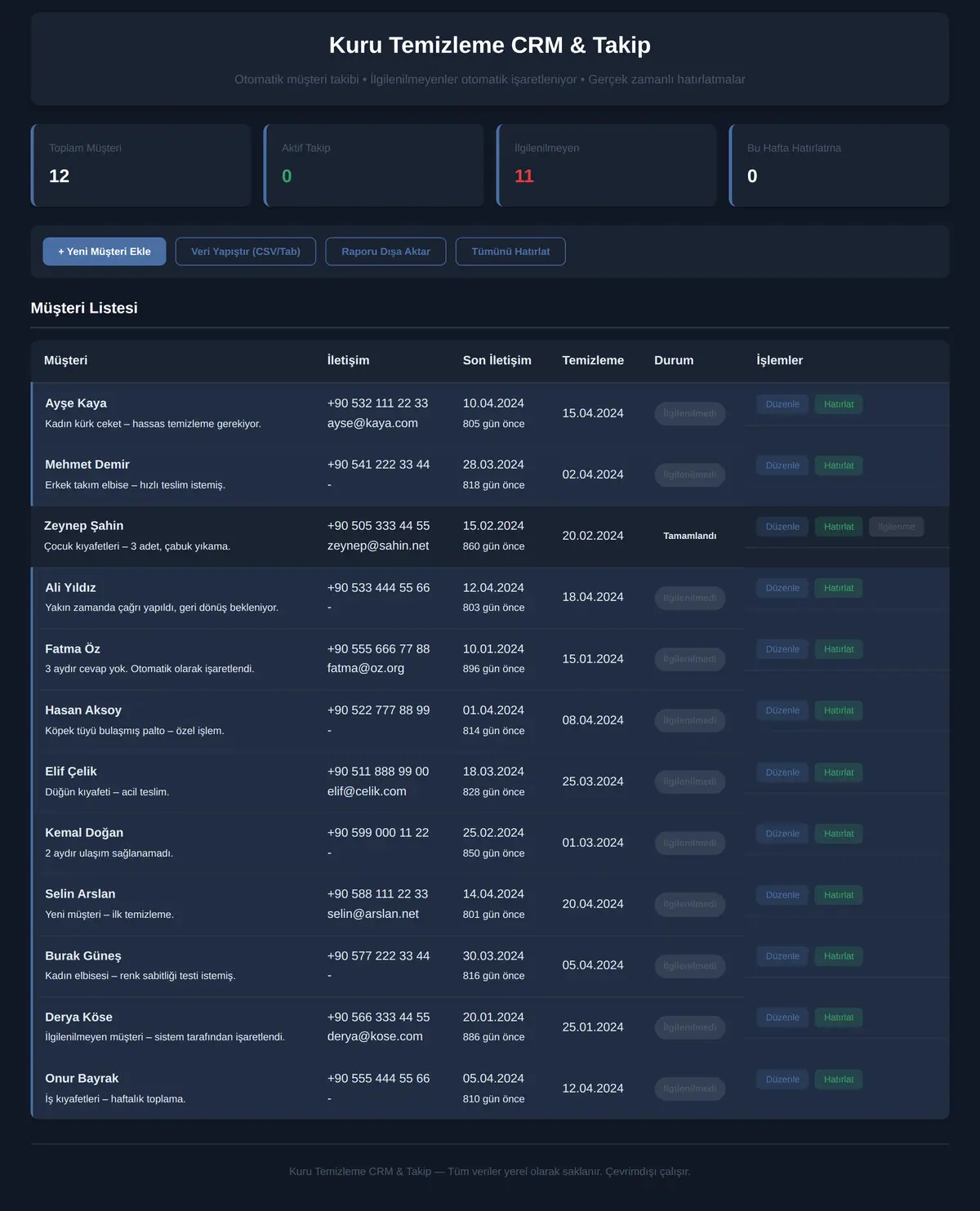Click the Müşteri column header
This screenshot has height=1211, width=980.
point(65,360)
